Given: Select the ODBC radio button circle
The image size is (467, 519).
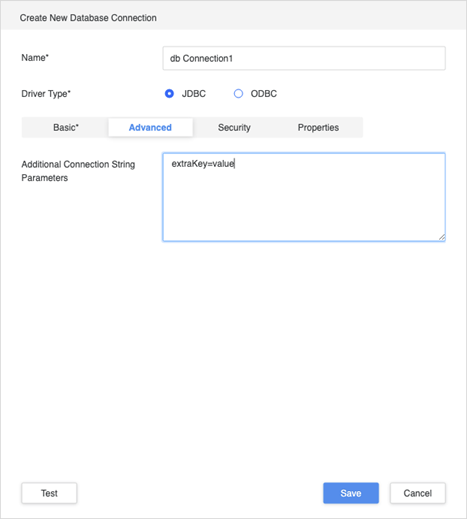Looking at the screenshot, I should point(238,94).
